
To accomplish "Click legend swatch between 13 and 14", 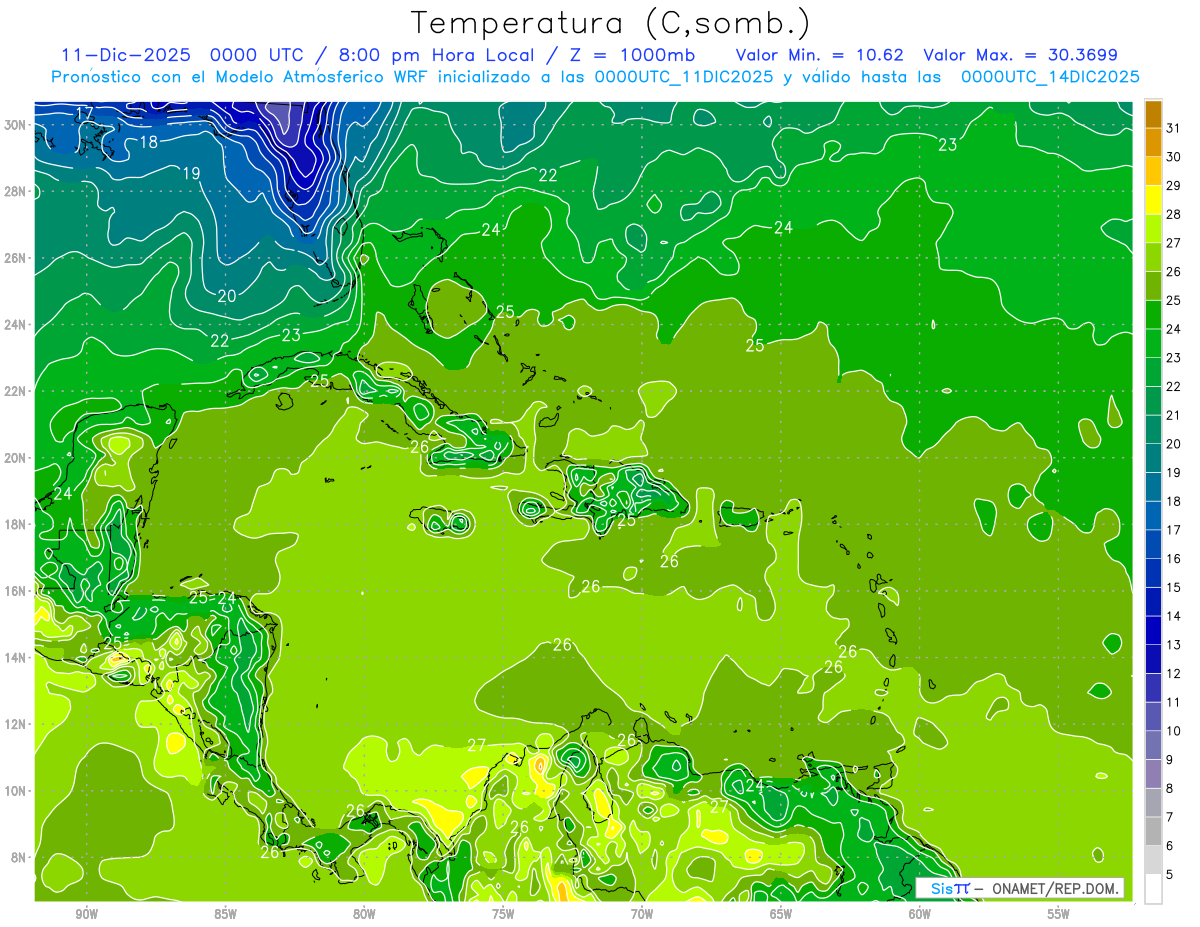I will click(x=1153, y=631).
